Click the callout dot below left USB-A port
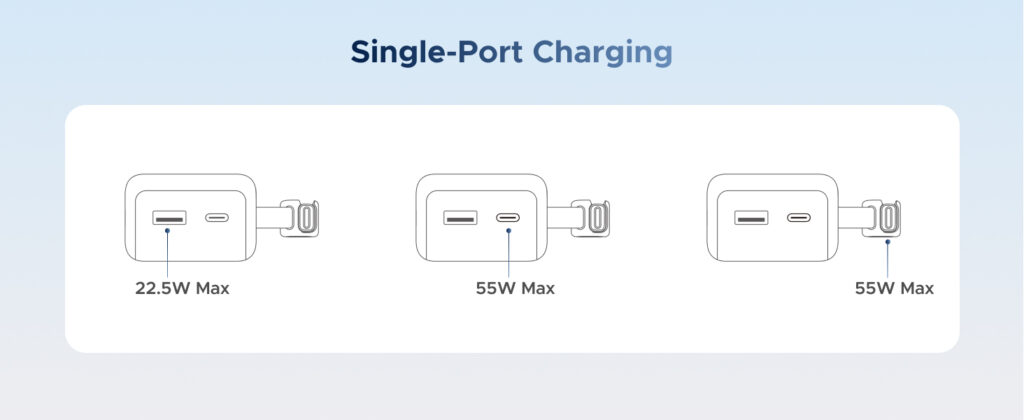The image size is (1024, 420). (168, 231)
